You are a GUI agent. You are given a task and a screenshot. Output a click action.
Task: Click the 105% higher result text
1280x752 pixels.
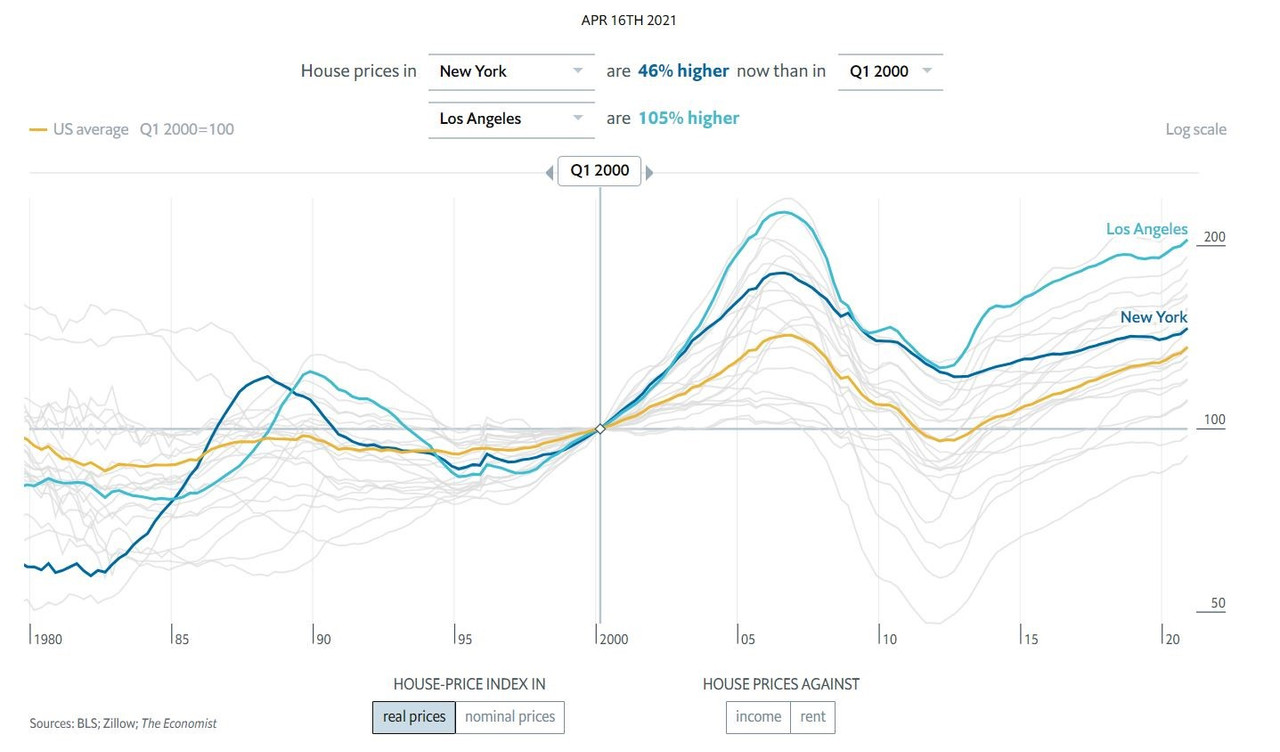click(689, 119)
